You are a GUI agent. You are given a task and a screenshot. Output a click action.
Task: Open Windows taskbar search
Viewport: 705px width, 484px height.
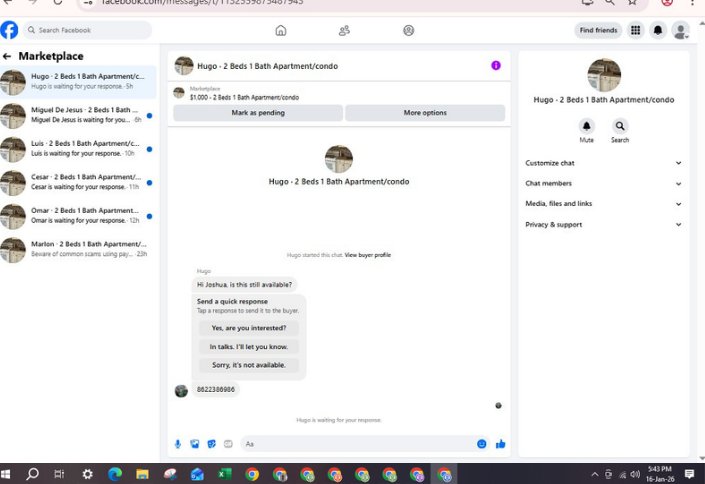point(32,474)
